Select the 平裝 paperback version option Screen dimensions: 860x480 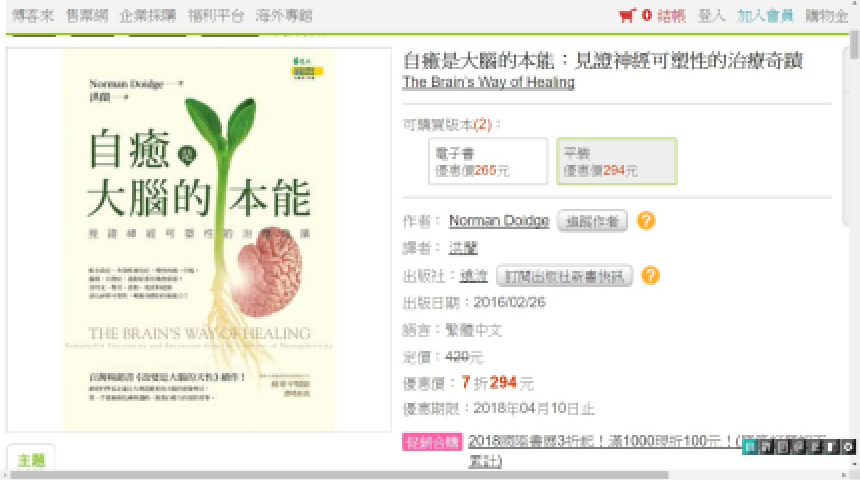[x=616, y=161]
